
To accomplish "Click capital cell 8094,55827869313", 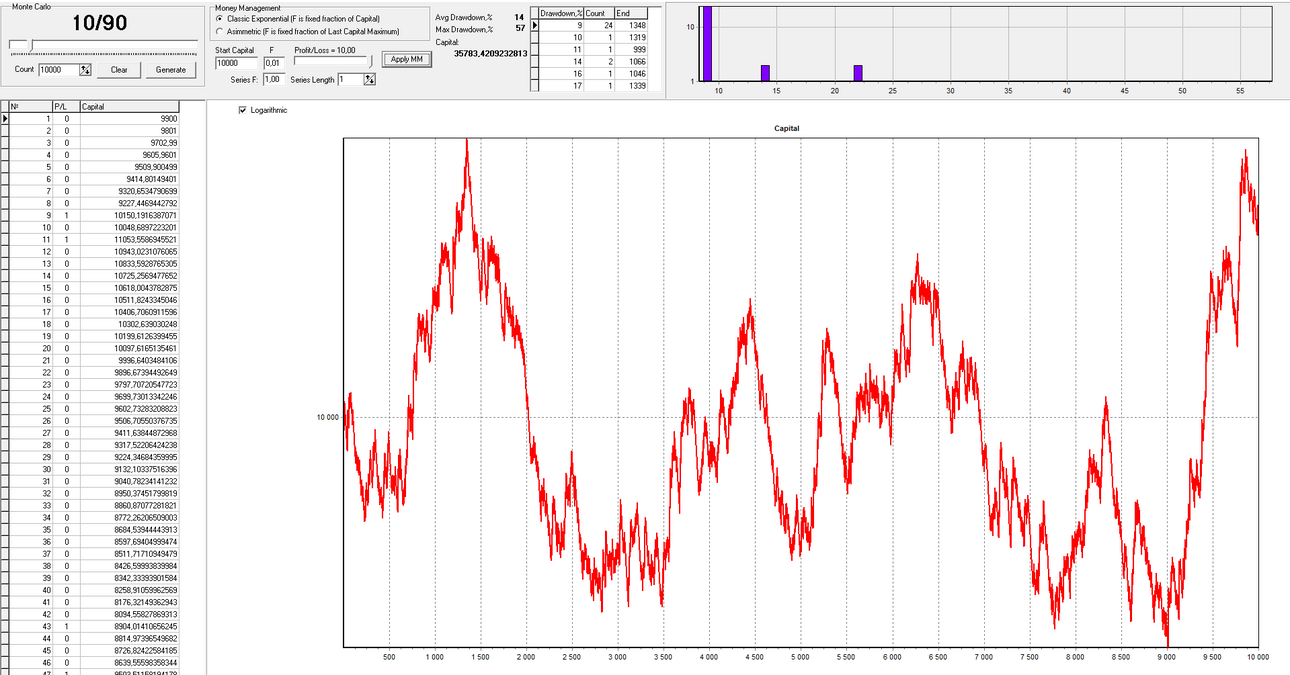I will 129,614.
